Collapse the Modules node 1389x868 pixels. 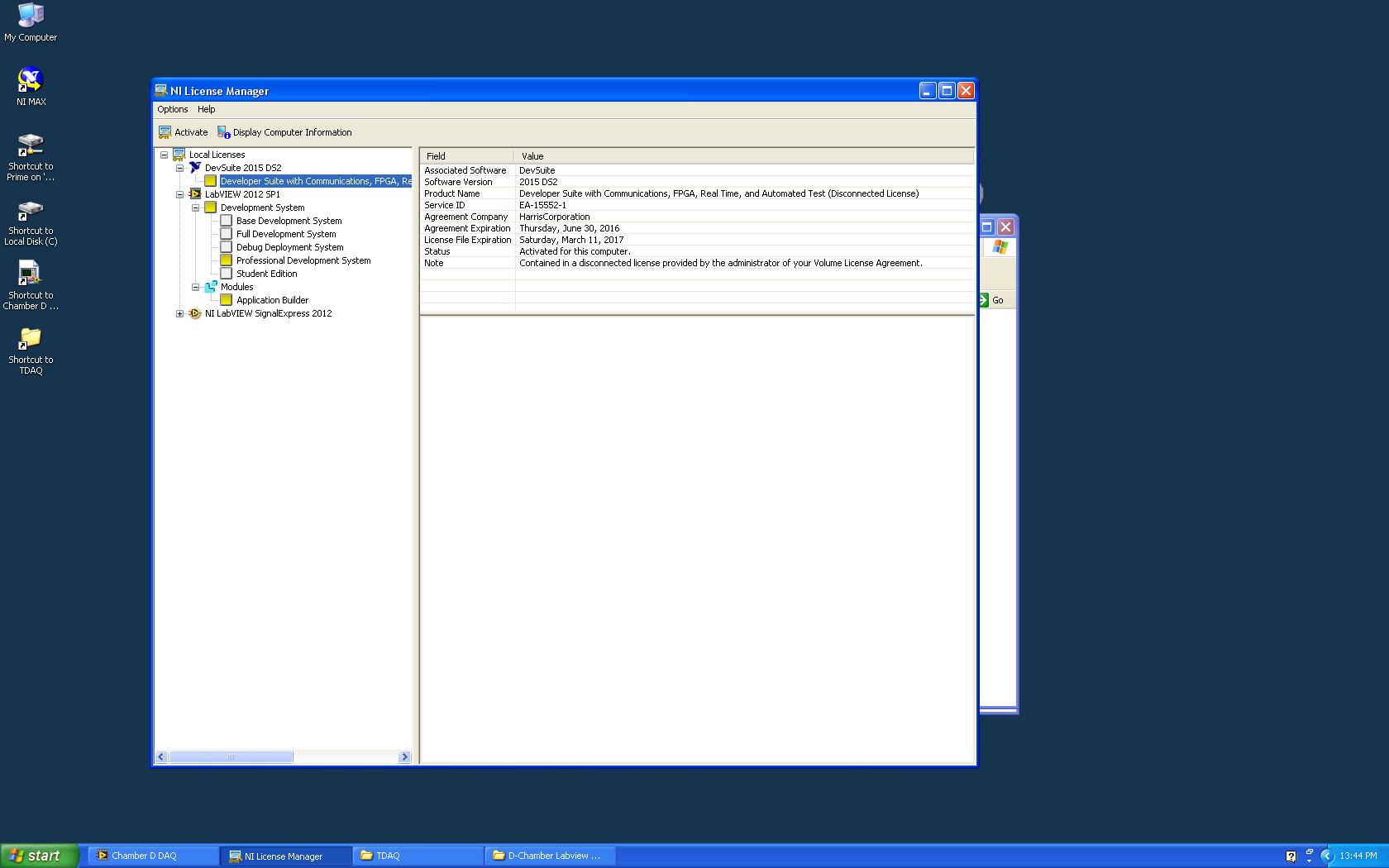click(x=195, y=287)
